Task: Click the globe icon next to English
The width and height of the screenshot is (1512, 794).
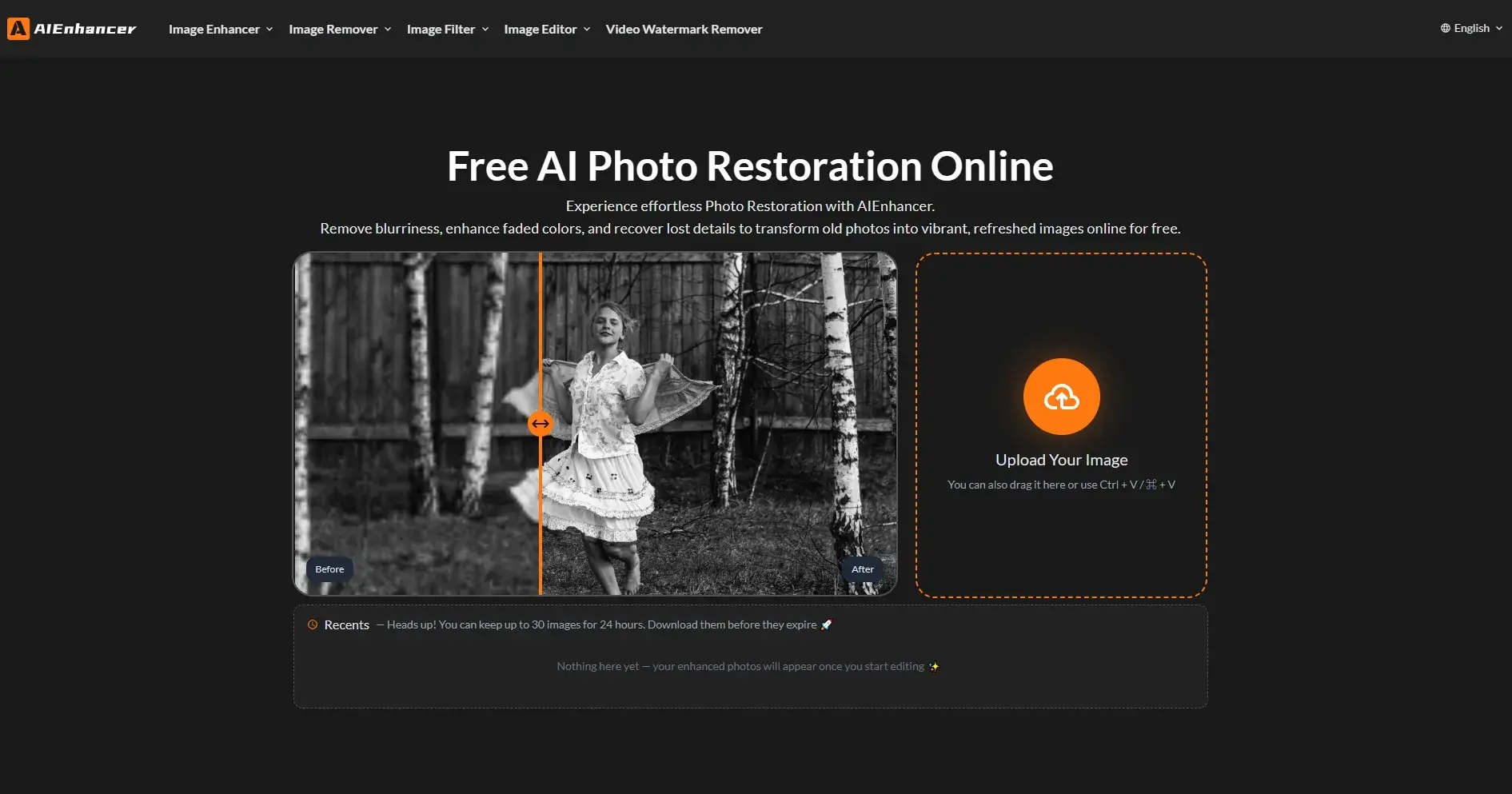Action: pos(1445,27)
